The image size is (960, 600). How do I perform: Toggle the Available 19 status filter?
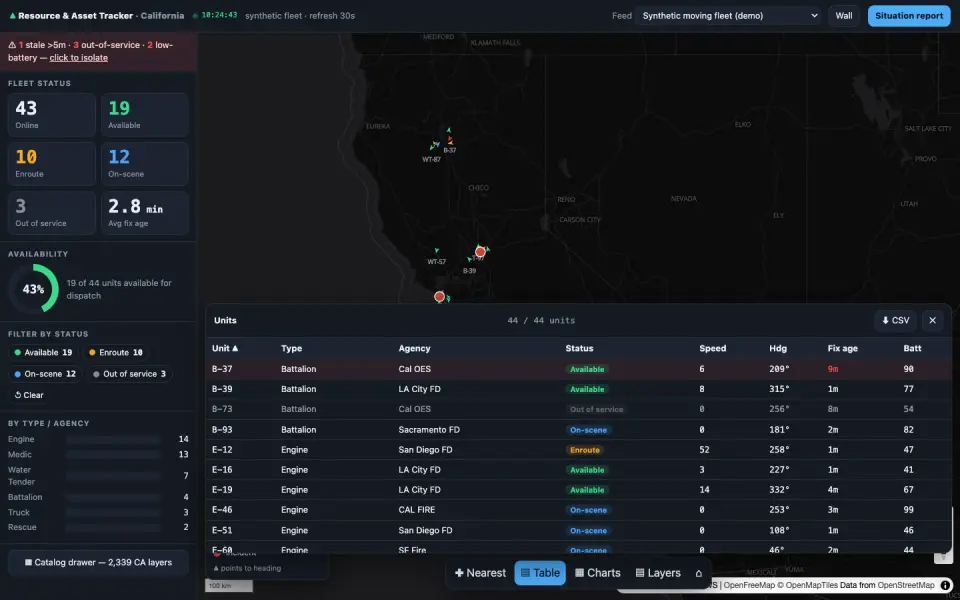[43, 353]
